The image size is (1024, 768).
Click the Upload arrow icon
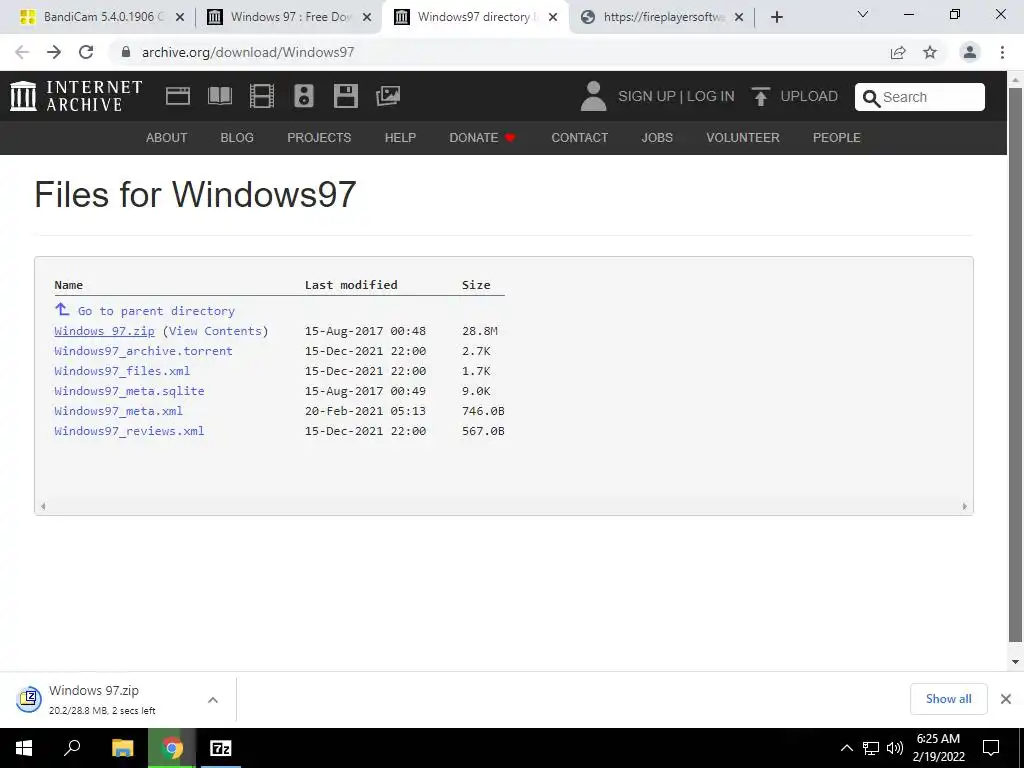(760, 96)
